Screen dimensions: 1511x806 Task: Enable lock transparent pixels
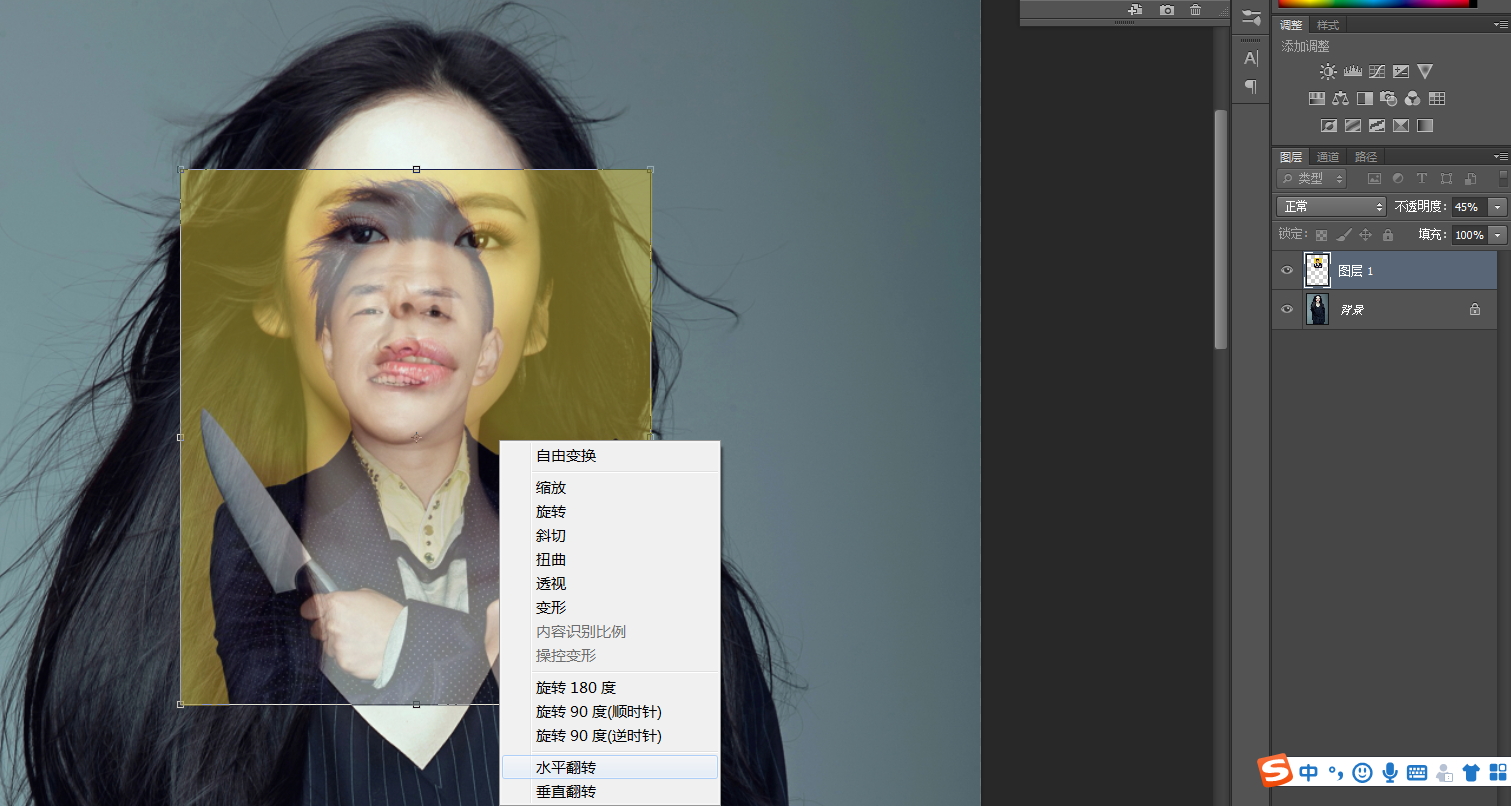1321,235
